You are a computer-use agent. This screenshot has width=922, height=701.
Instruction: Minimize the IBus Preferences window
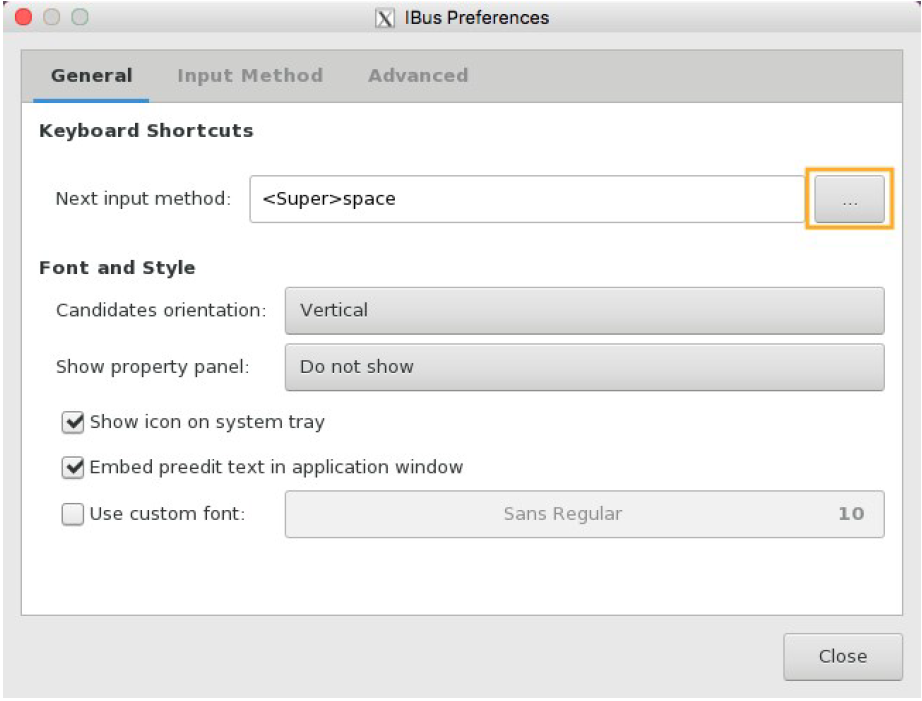51,18
